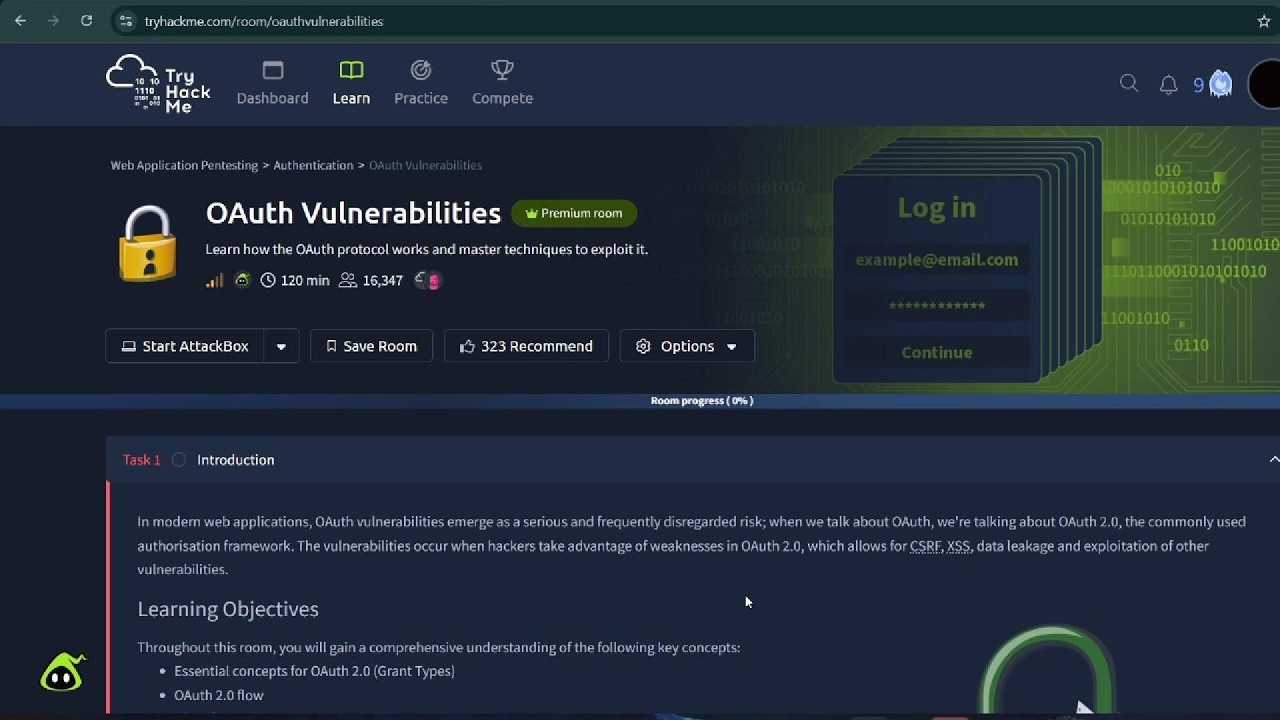1280x720 pixels.
Task: Click 'OAuth 2.0 flow' bullet
Action: click(219, 695)
